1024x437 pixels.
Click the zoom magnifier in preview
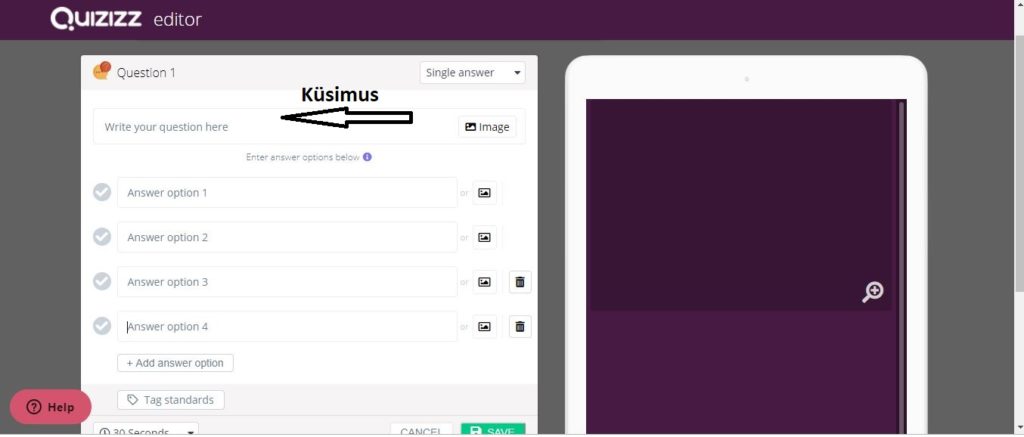872,291
